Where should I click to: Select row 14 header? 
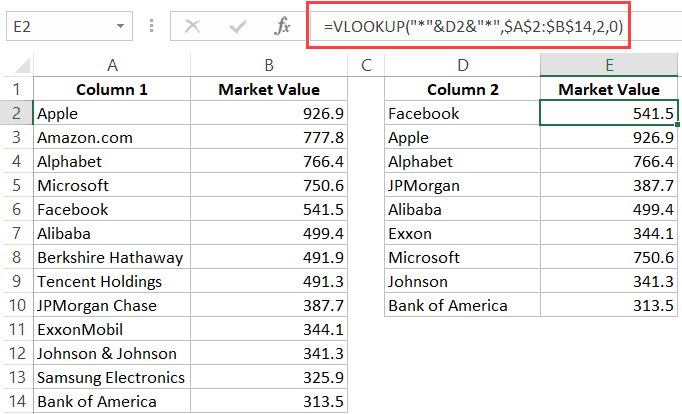[x=17, y=401]
